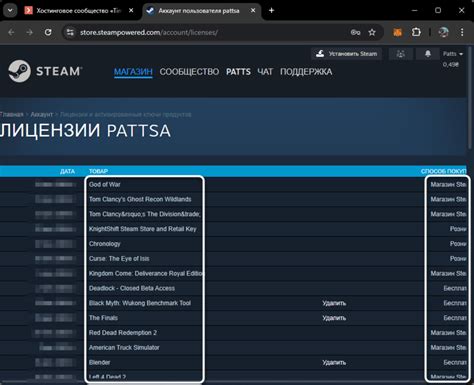Follow the Аккаунт breadcrumb link
Image resolution: width=474 pixels, height=385 pixels.
[42, 114]
